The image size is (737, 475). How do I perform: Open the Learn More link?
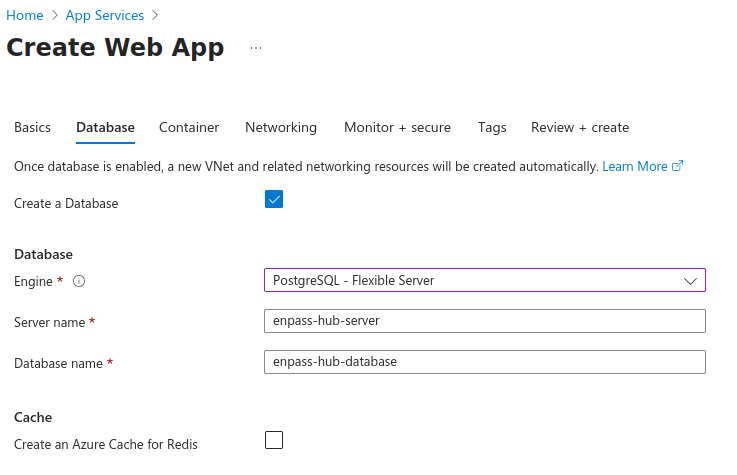coord(635,166)
